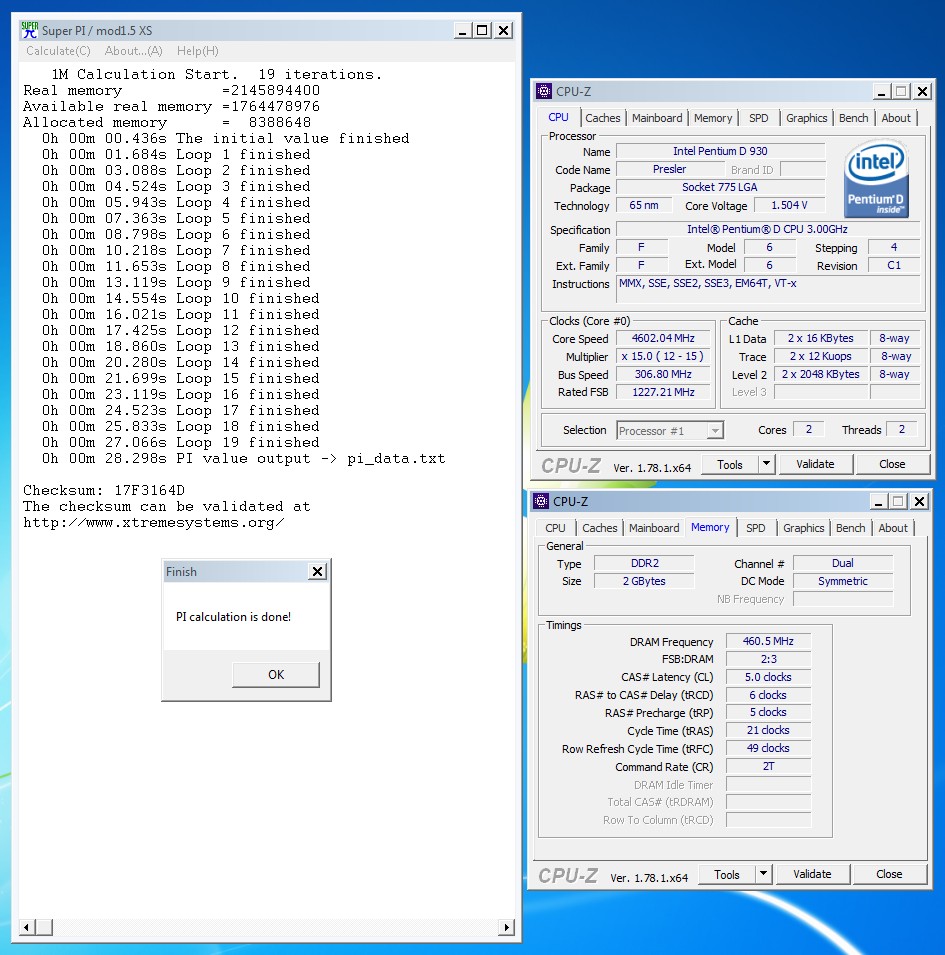The height and width of the screenshot is (955, 945).
Task: Click the right arrow of Super PI horizontal scrollbar
Action: (x=506, y=928)
